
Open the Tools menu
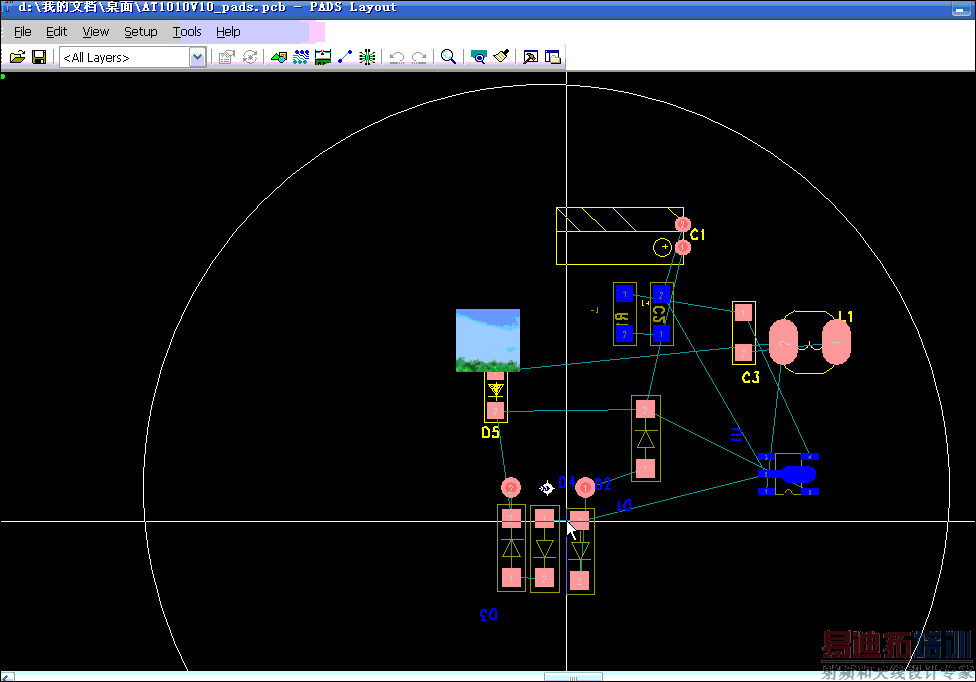[187, 32]
